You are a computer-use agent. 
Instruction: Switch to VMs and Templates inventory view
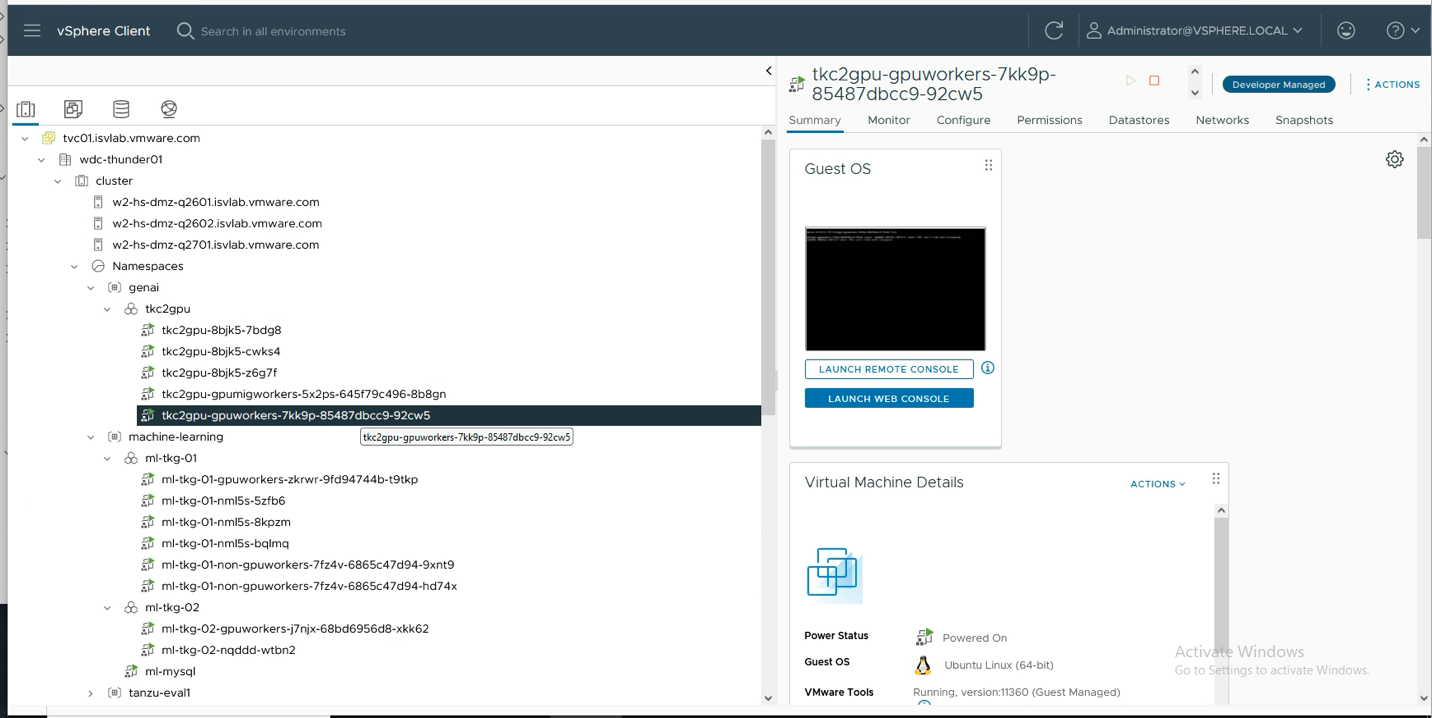point(73,108)
